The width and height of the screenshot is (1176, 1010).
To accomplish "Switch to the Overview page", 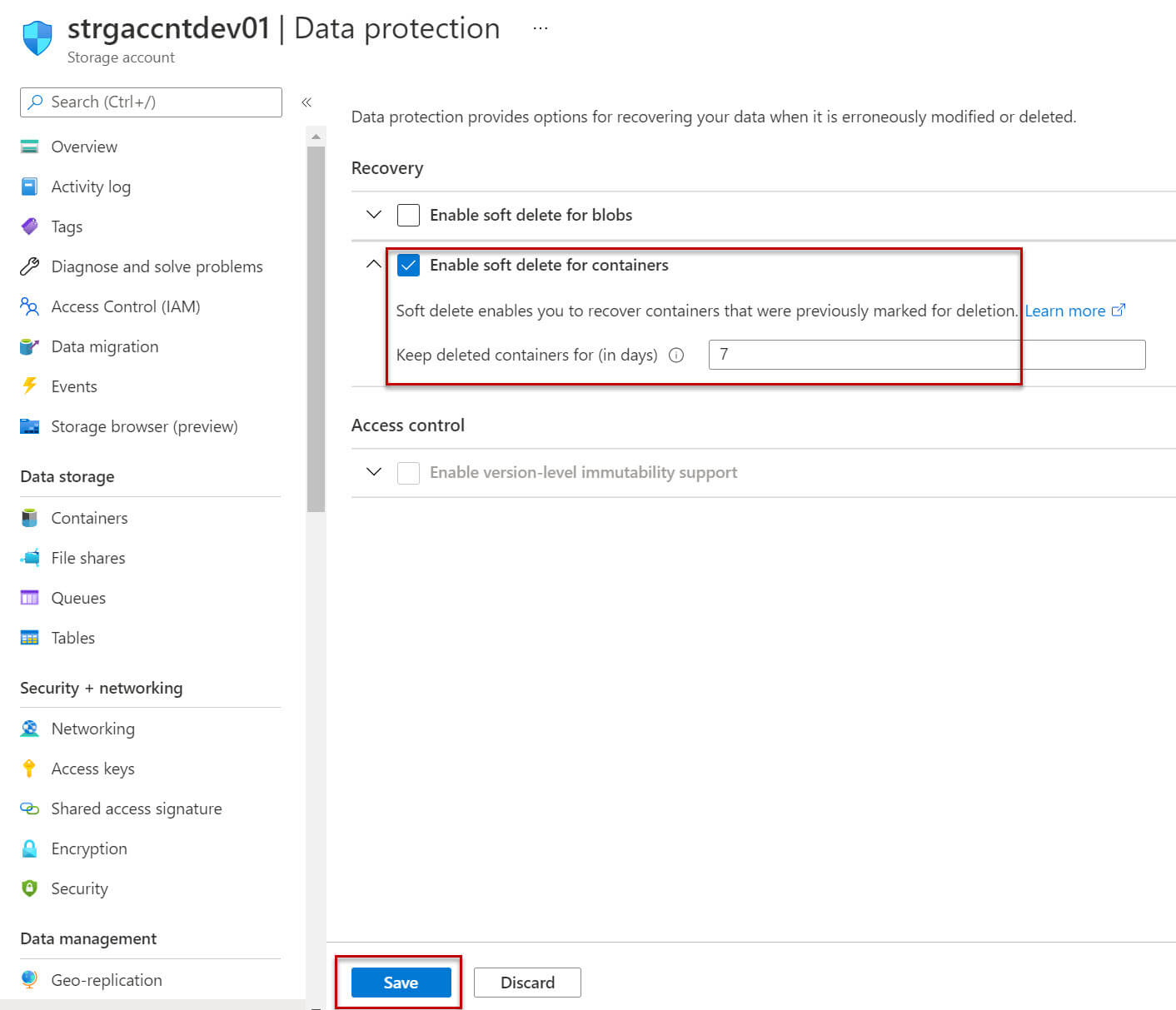I will (84, 146).
